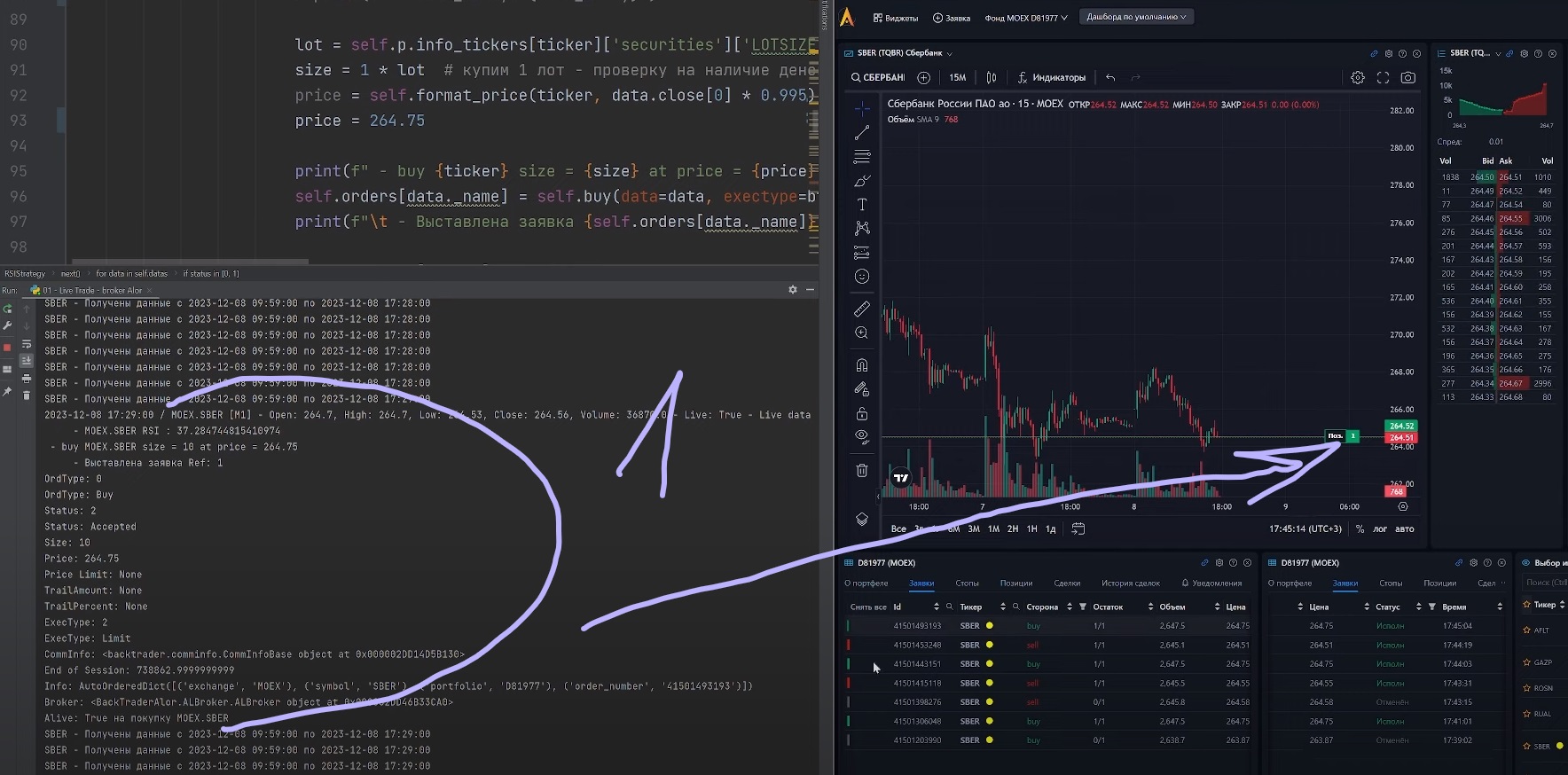1568x775 pixels.
Task: Open settings of the left D81977 orders widget
Action: pos(1219,562)
